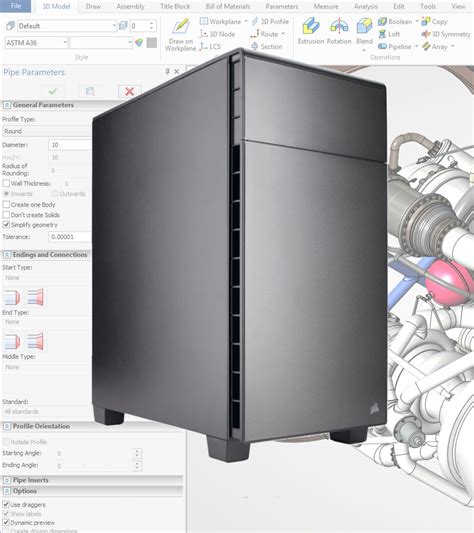Open the ASTM A36 material dropdown
This screenshot has width=474, height=533.
pyautogui.click(x=65, y=43)
